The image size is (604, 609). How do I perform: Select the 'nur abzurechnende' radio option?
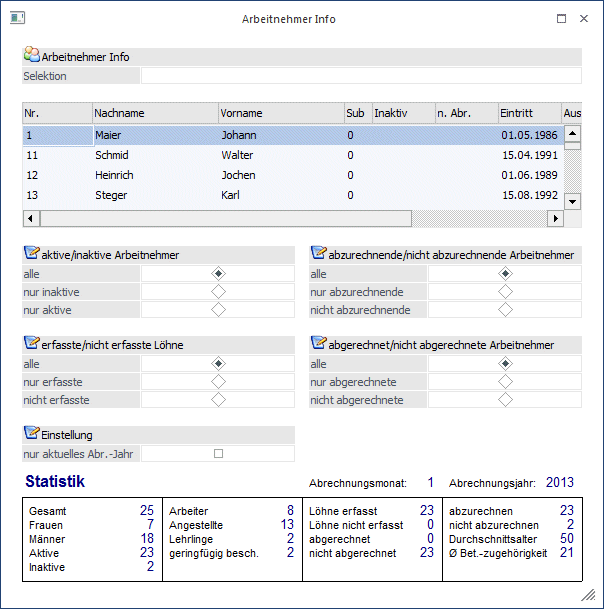pyautogui.click(x=505, y=292)
